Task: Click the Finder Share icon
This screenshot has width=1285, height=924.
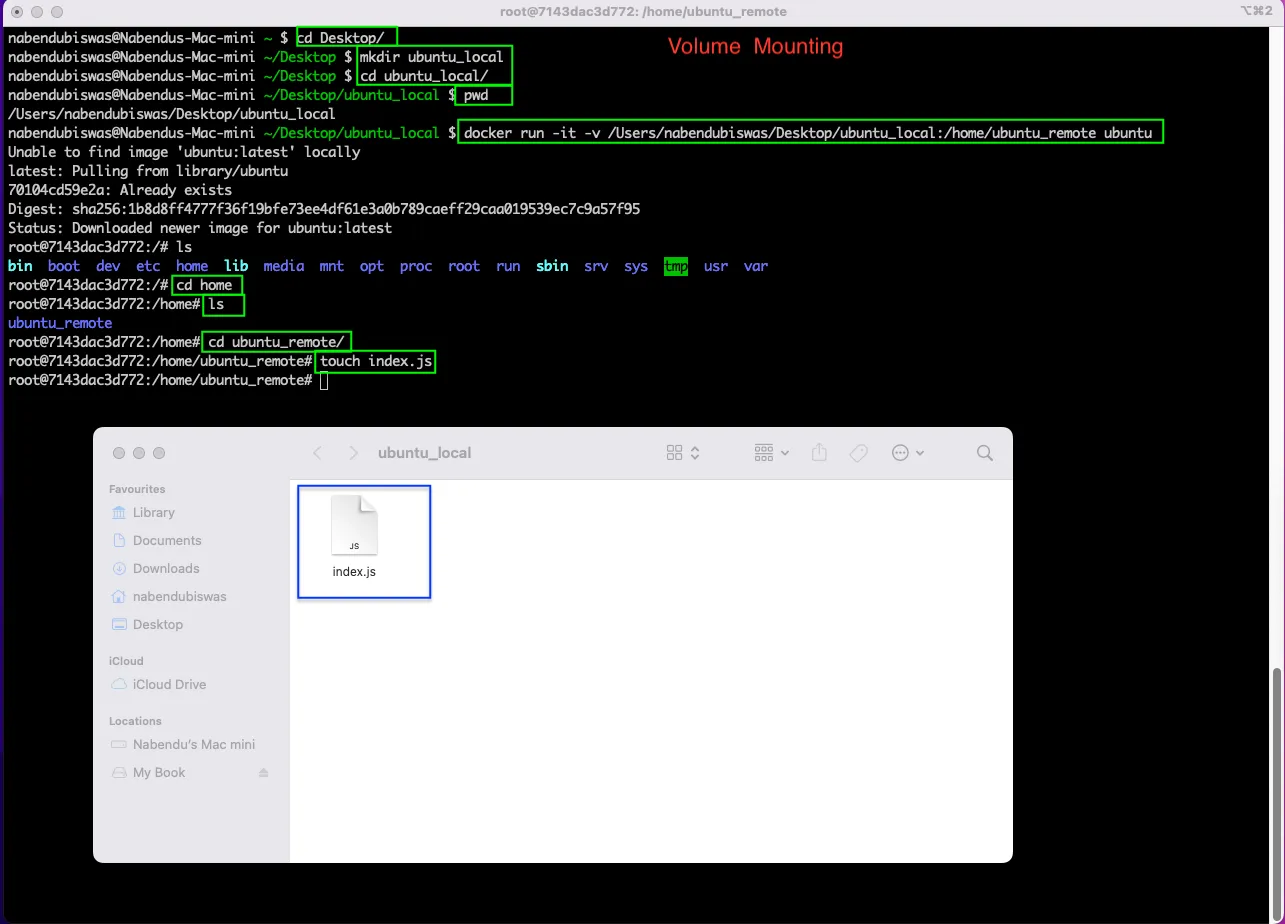Action: click(819, 453)
